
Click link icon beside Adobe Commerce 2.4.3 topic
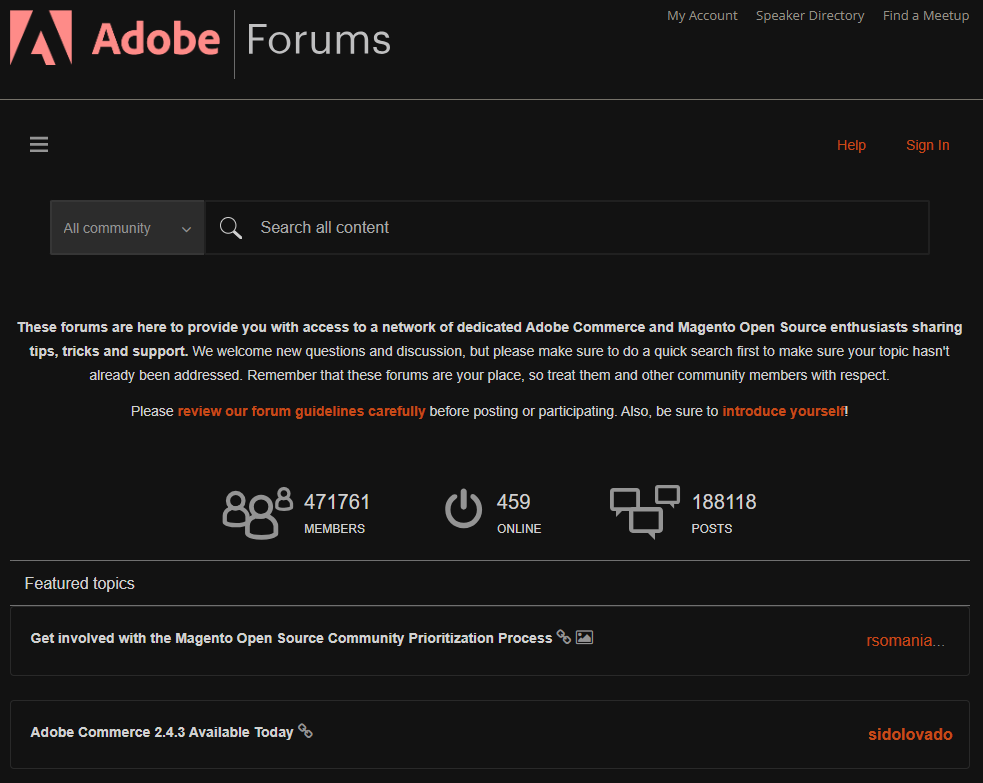point(305,731)
